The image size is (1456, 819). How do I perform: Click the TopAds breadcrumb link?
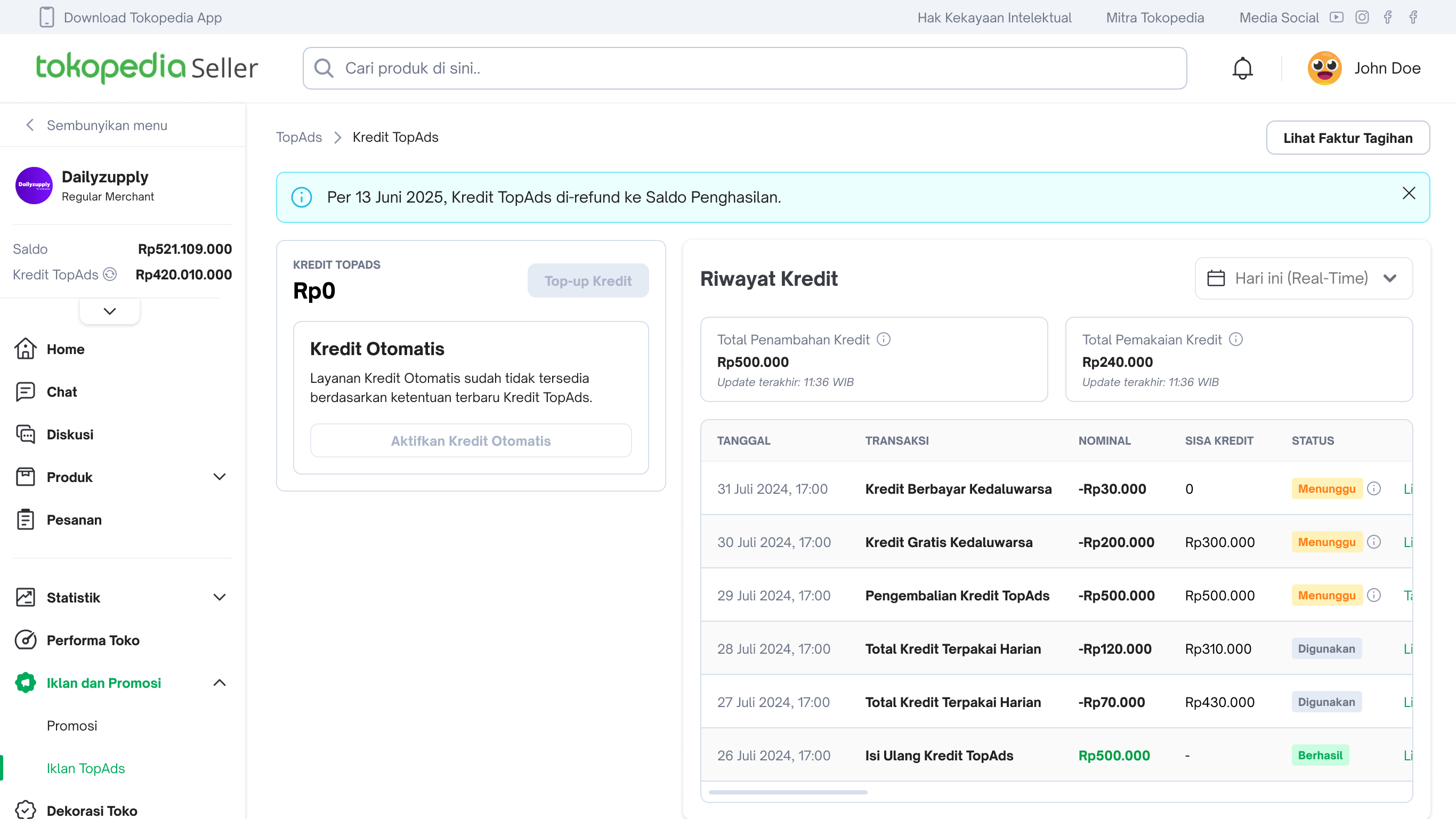298,138
